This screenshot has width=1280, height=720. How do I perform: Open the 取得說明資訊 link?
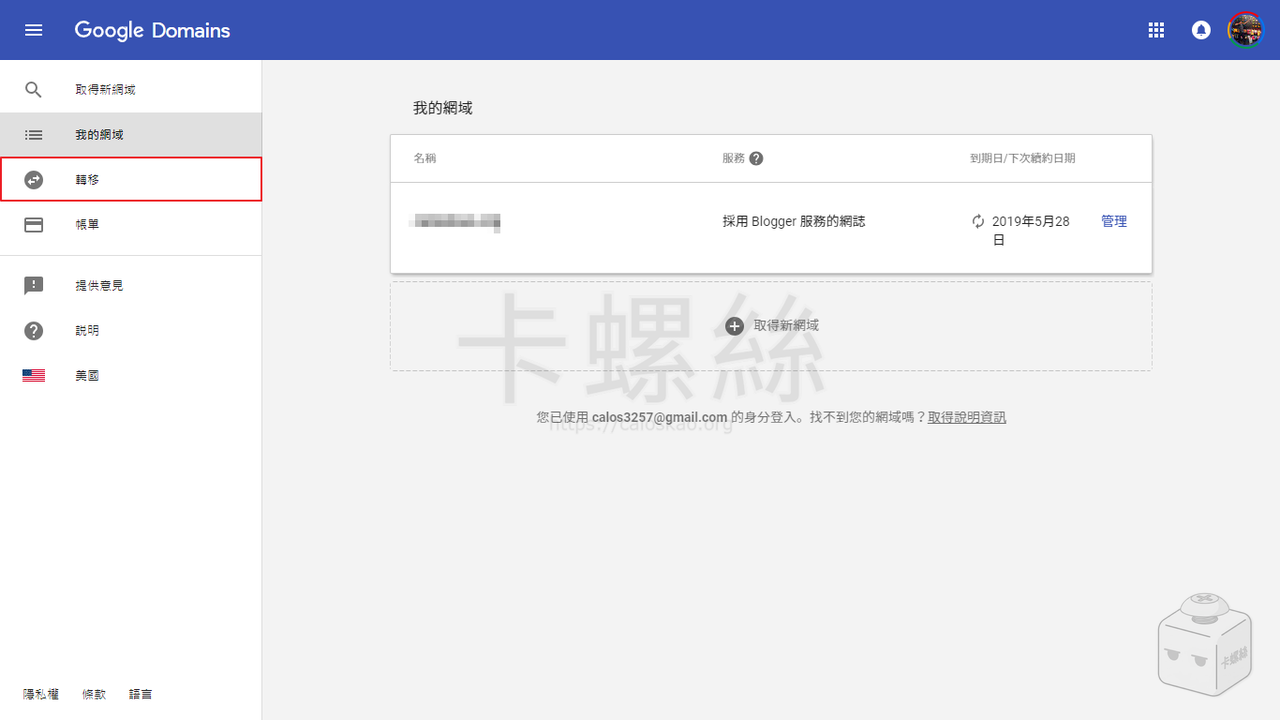(x=966, y=417)
